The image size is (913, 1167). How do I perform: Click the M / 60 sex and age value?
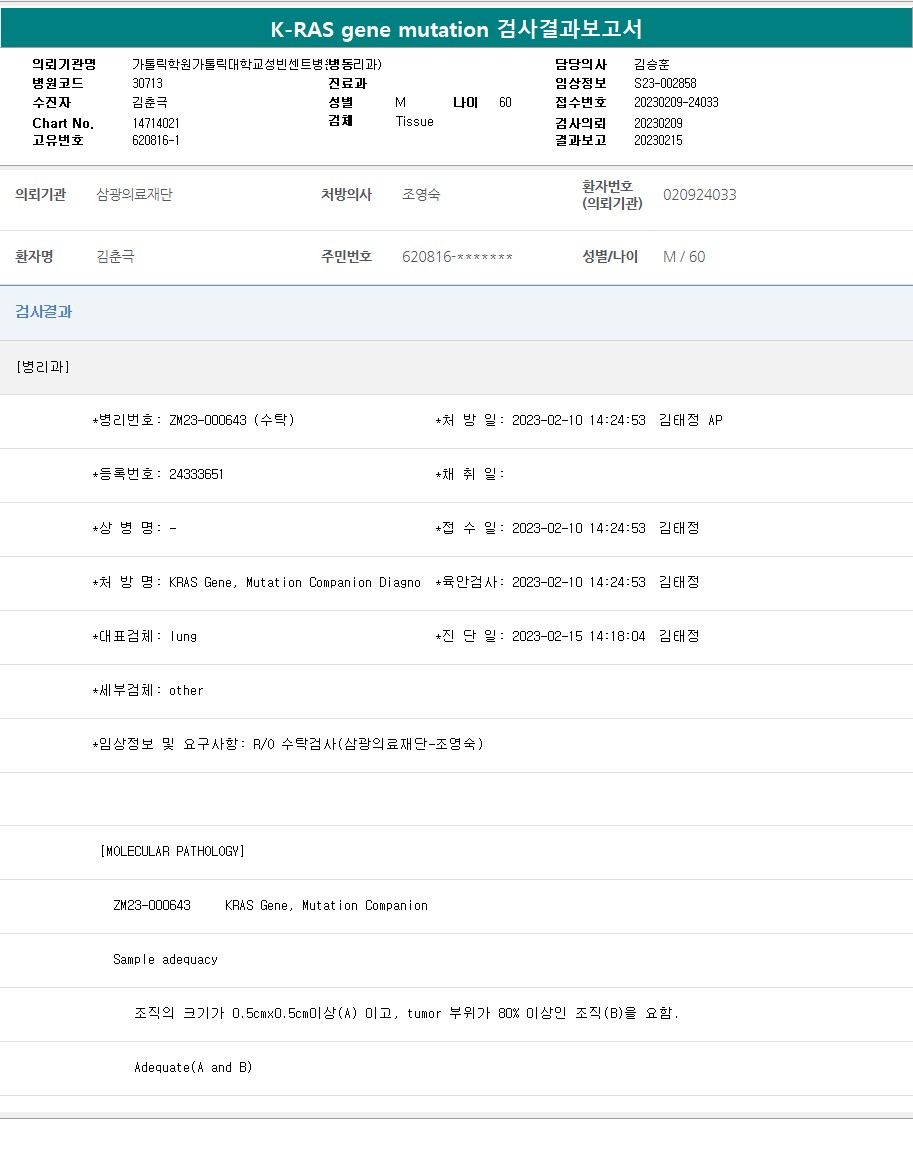(x=684, y=257)
